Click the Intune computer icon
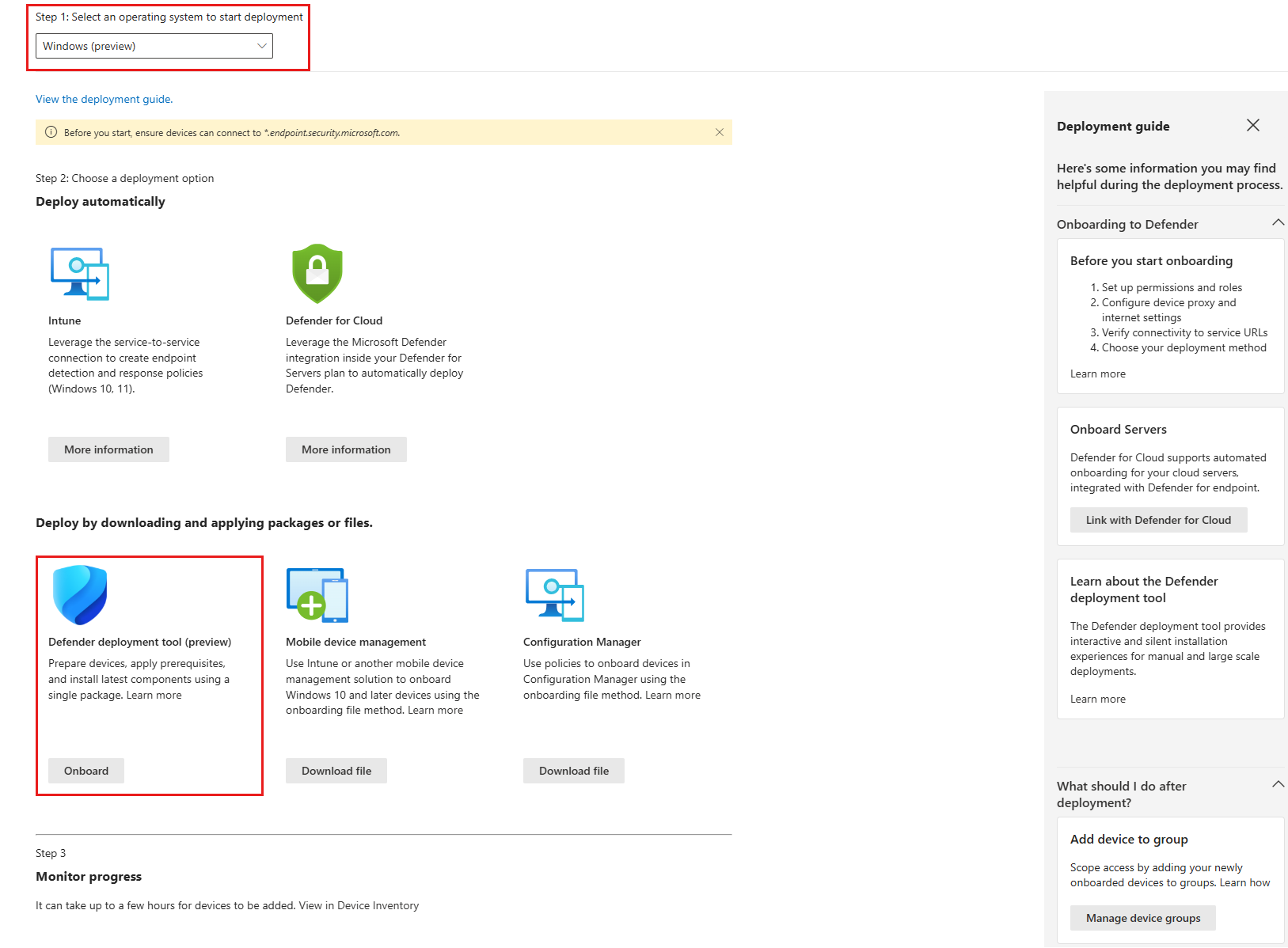The width and height of the screenshot is (1288, 948). [80, 274]
